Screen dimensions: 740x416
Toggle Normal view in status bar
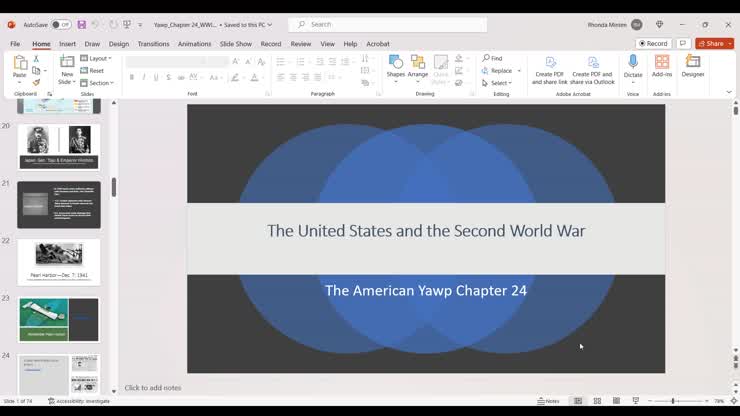578,401
